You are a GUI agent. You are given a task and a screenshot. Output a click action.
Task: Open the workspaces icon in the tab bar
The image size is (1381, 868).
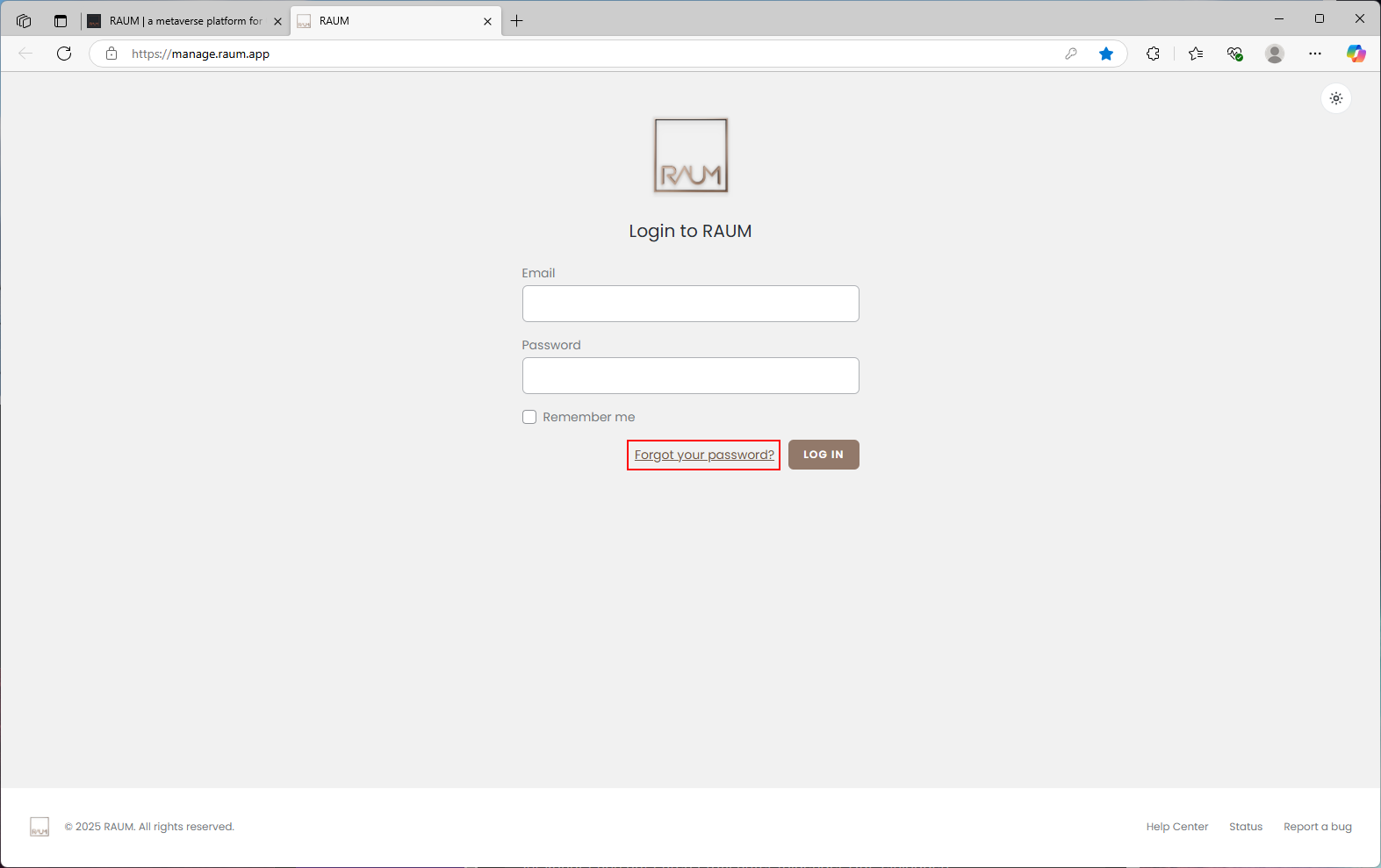point(24,21)
